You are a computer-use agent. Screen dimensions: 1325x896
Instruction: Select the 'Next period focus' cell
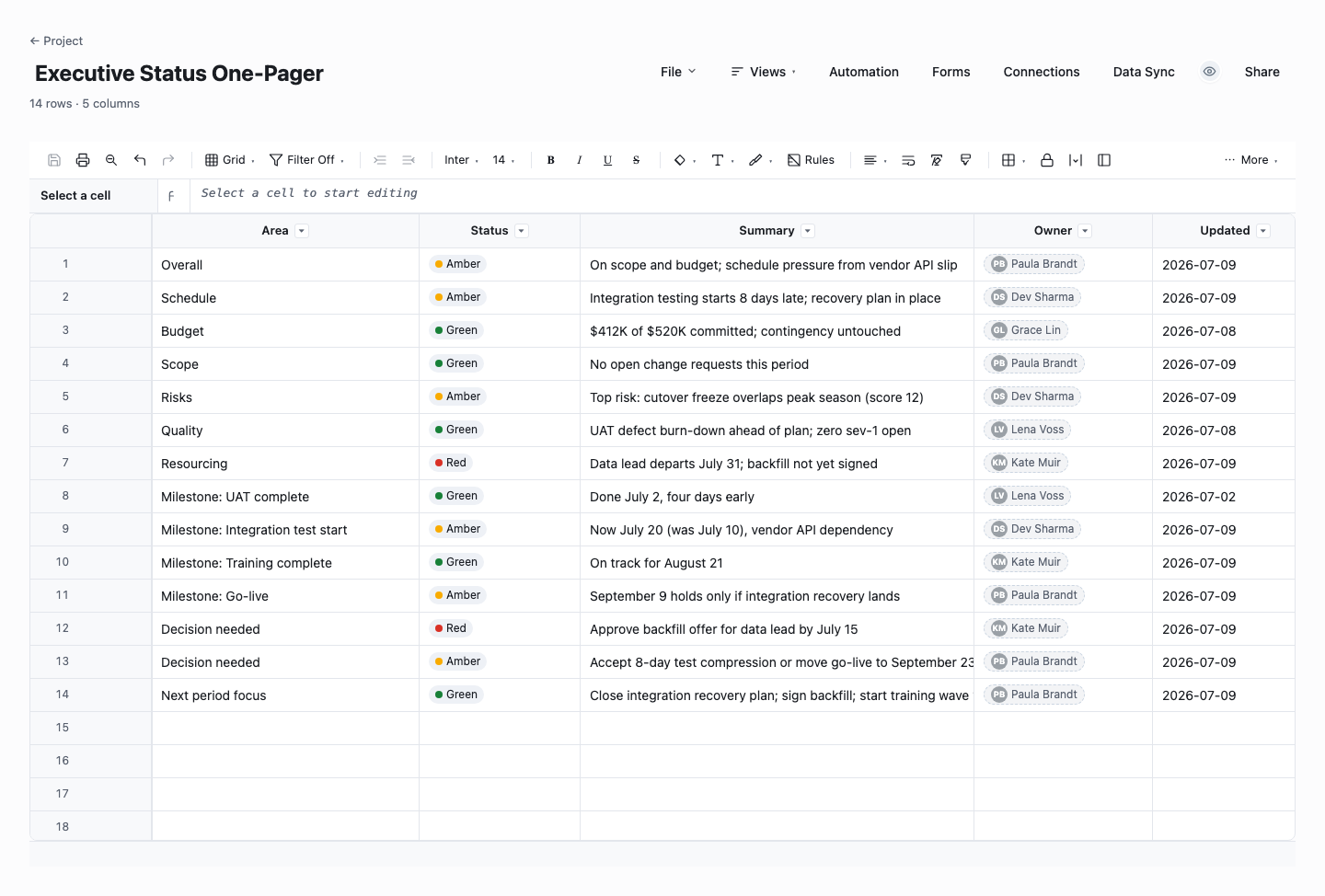(x=285, y=695)
